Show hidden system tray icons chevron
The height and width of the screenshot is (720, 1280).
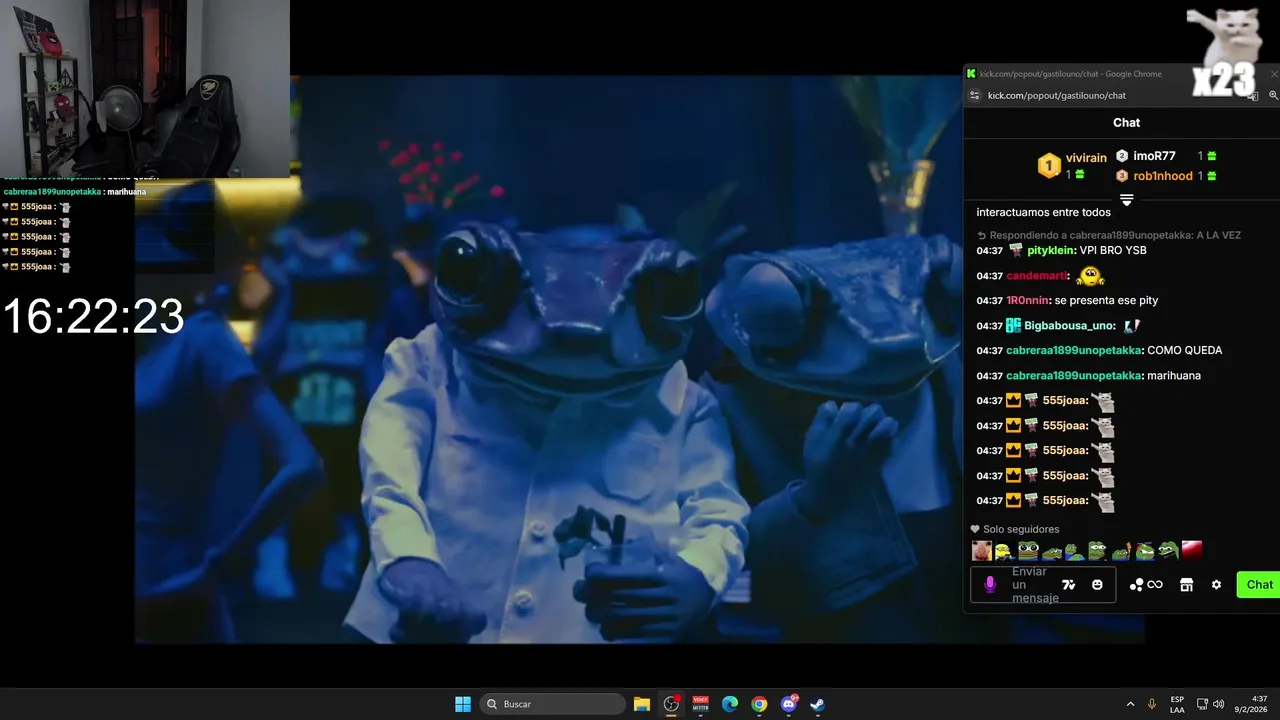point(1130,704)
